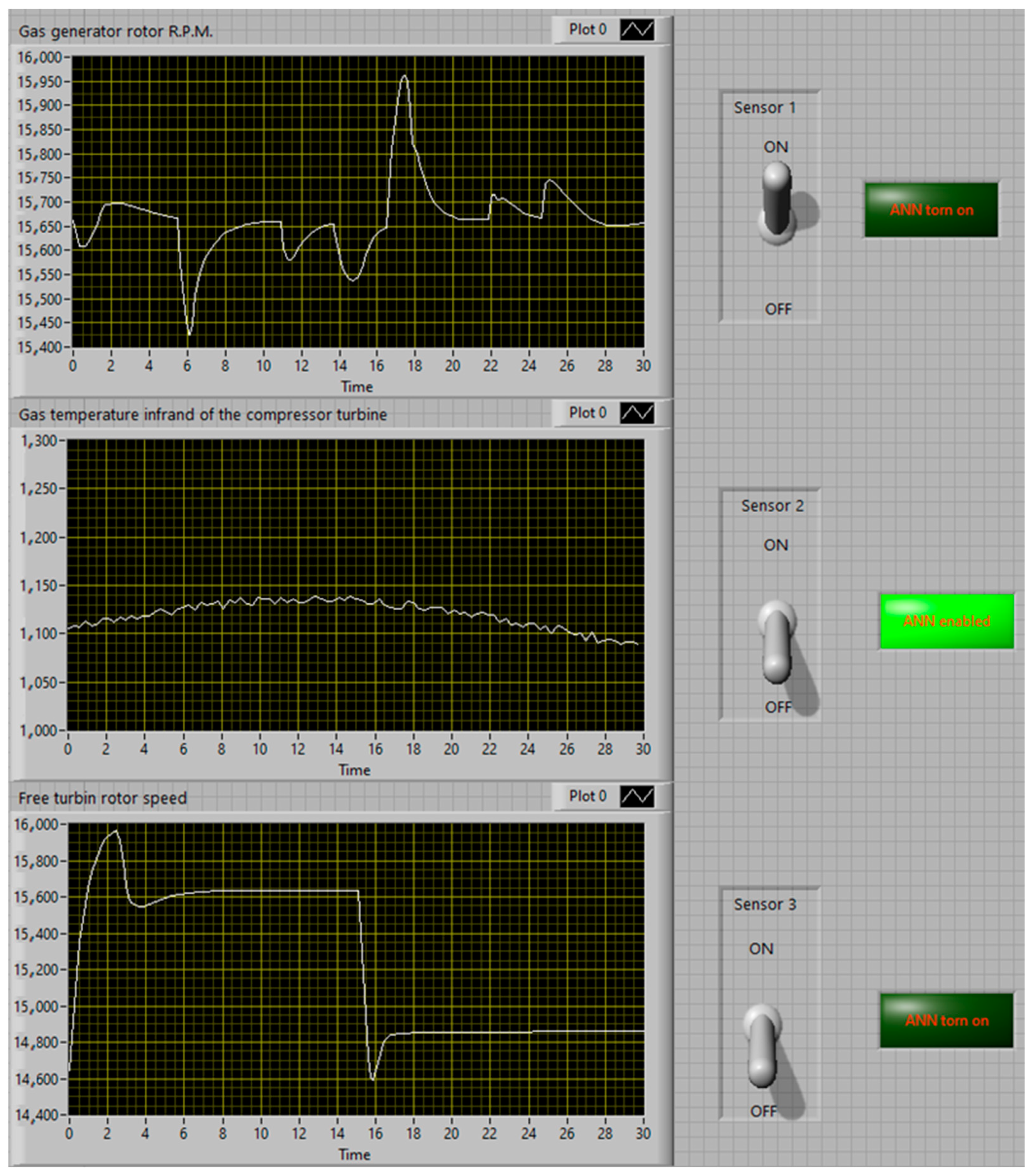This screenshot has width=1033, height=1176.
Task: Click the bottom 'ANN torn on' indicator
Action: coord(947,1021)
